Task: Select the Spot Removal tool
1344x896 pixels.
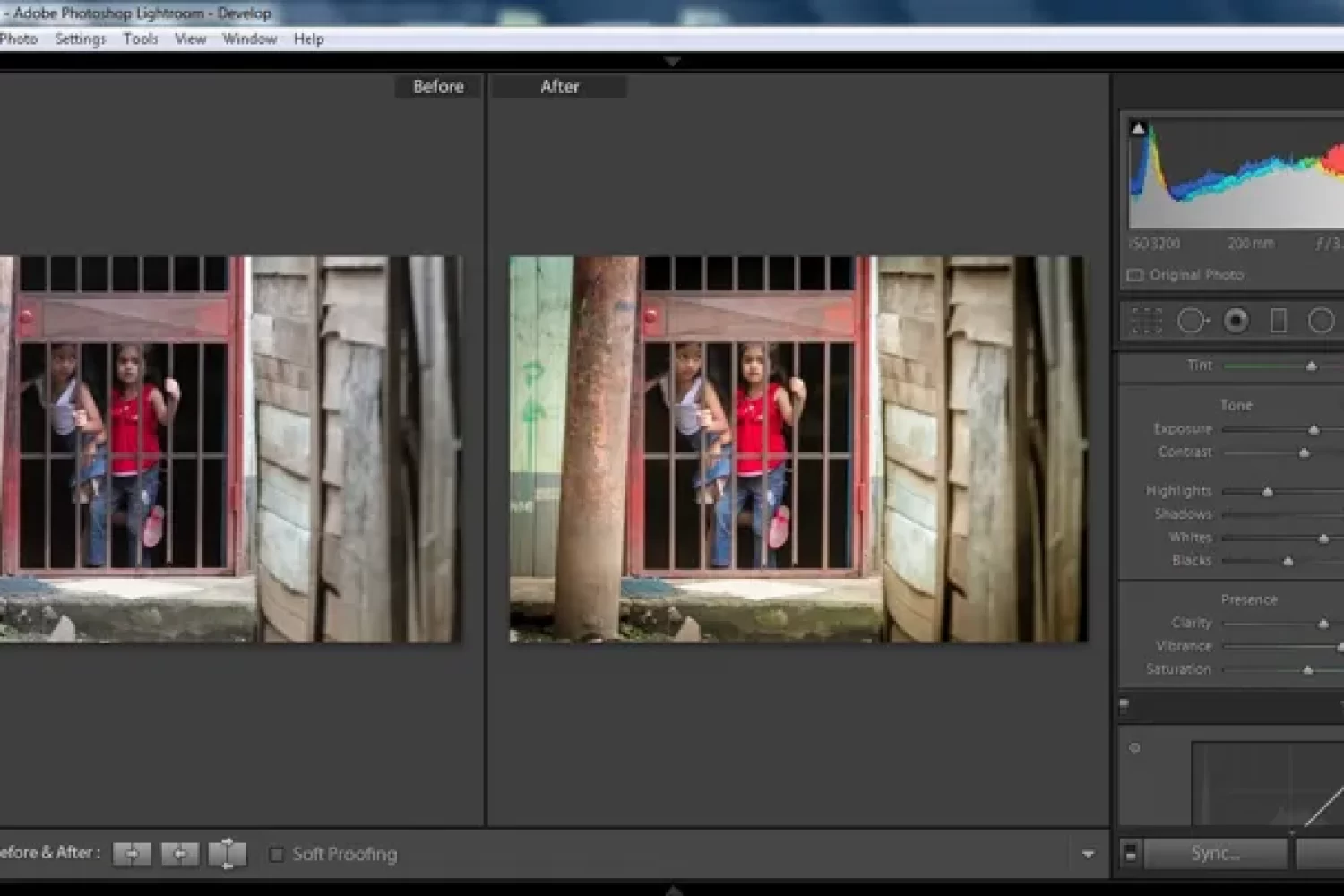Action: 1193,321
